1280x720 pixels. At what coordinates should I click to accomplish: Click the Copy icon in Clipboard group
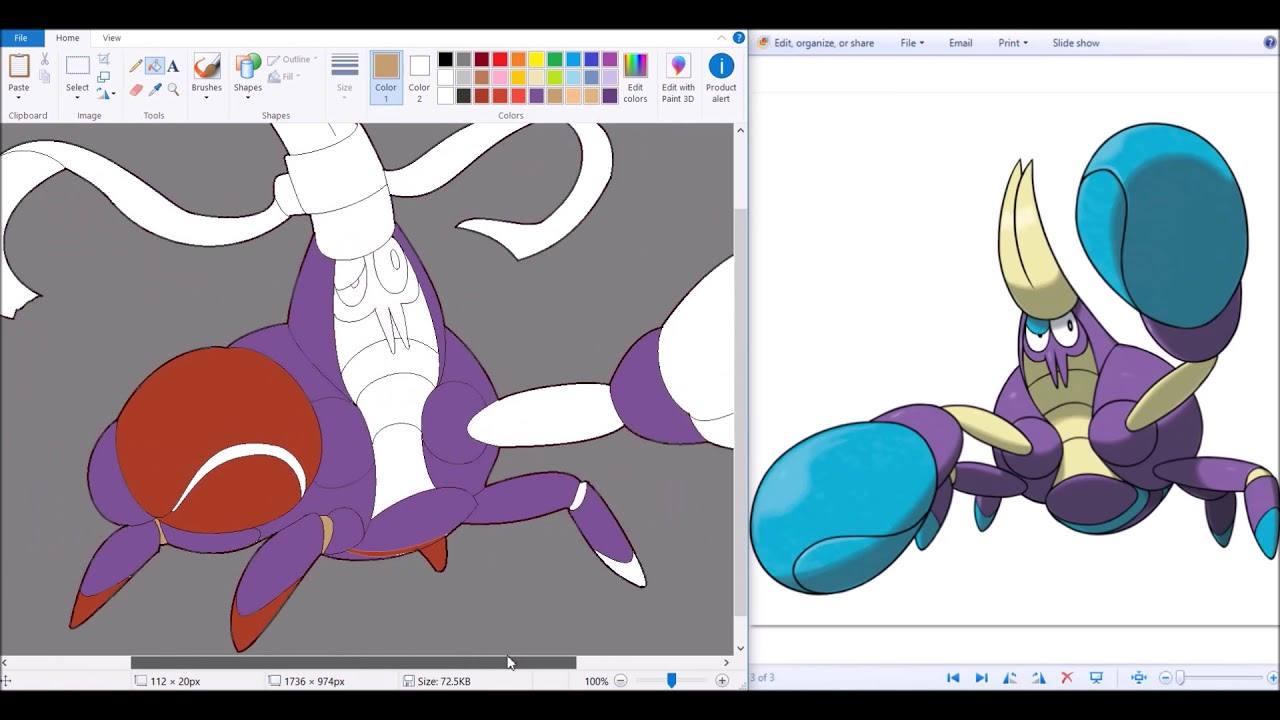[x=44, y=77]
